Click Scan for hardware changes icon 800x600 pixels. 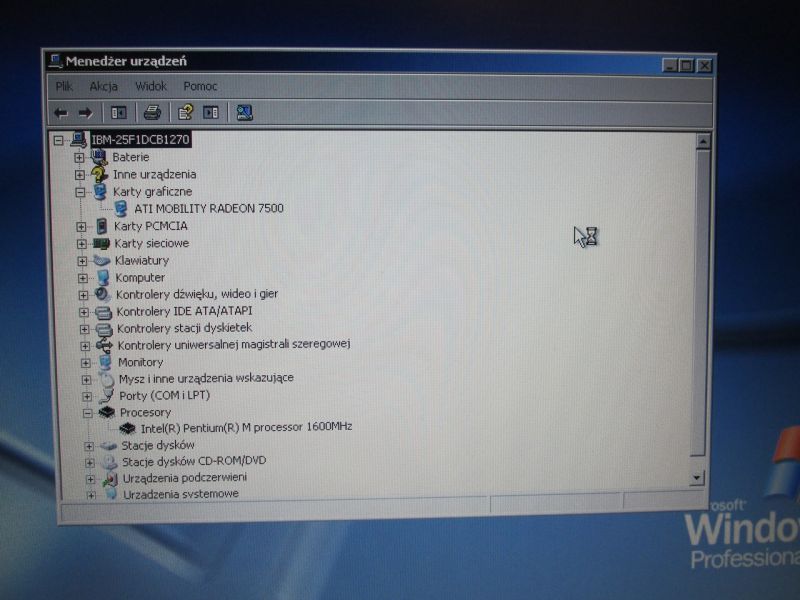coord(244,113)
